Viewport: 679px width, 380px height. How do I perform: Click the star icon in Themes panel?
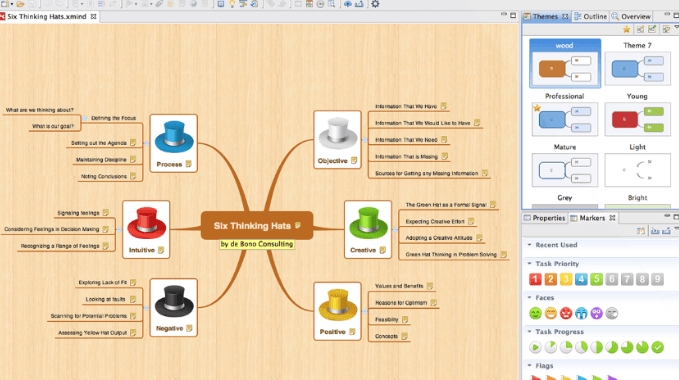[626, 29]
